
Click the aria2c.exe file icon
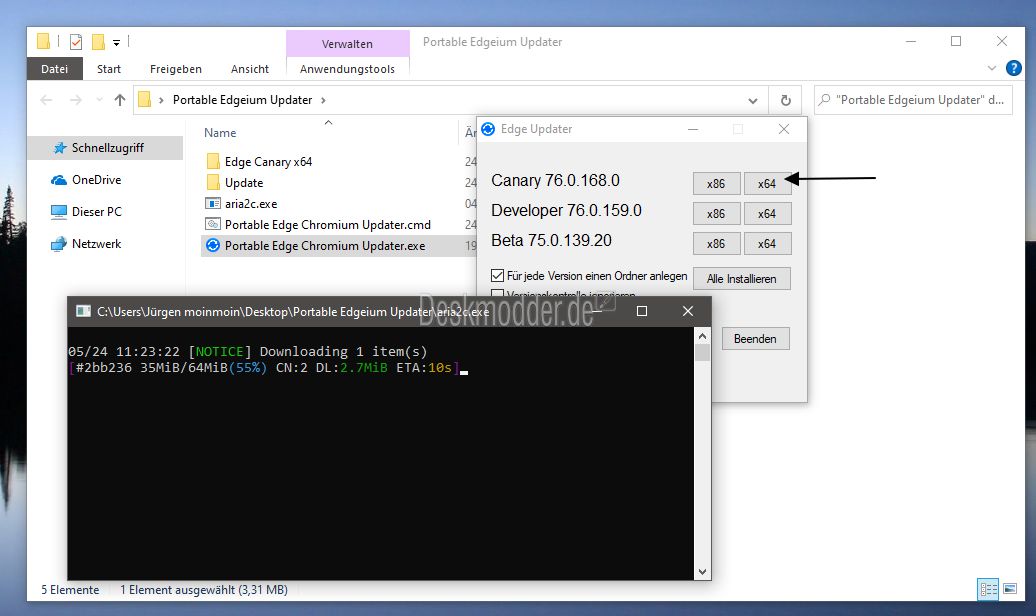pos(213,204)
